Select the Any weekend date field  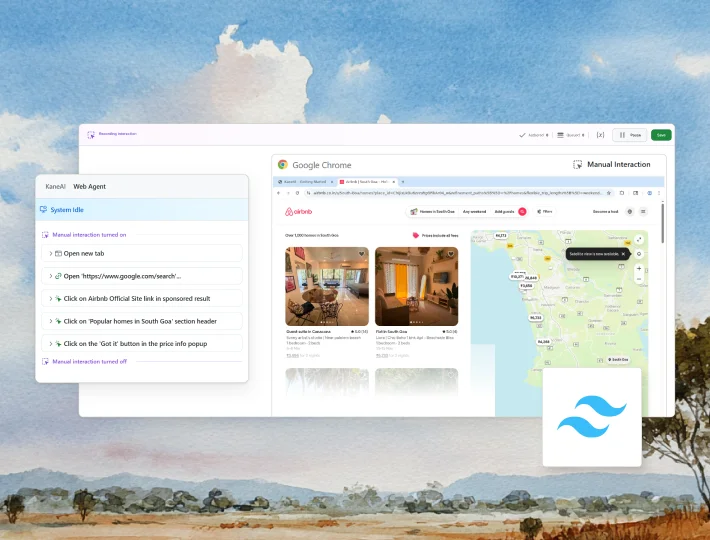pyautogui.click(x=474, y=211)
